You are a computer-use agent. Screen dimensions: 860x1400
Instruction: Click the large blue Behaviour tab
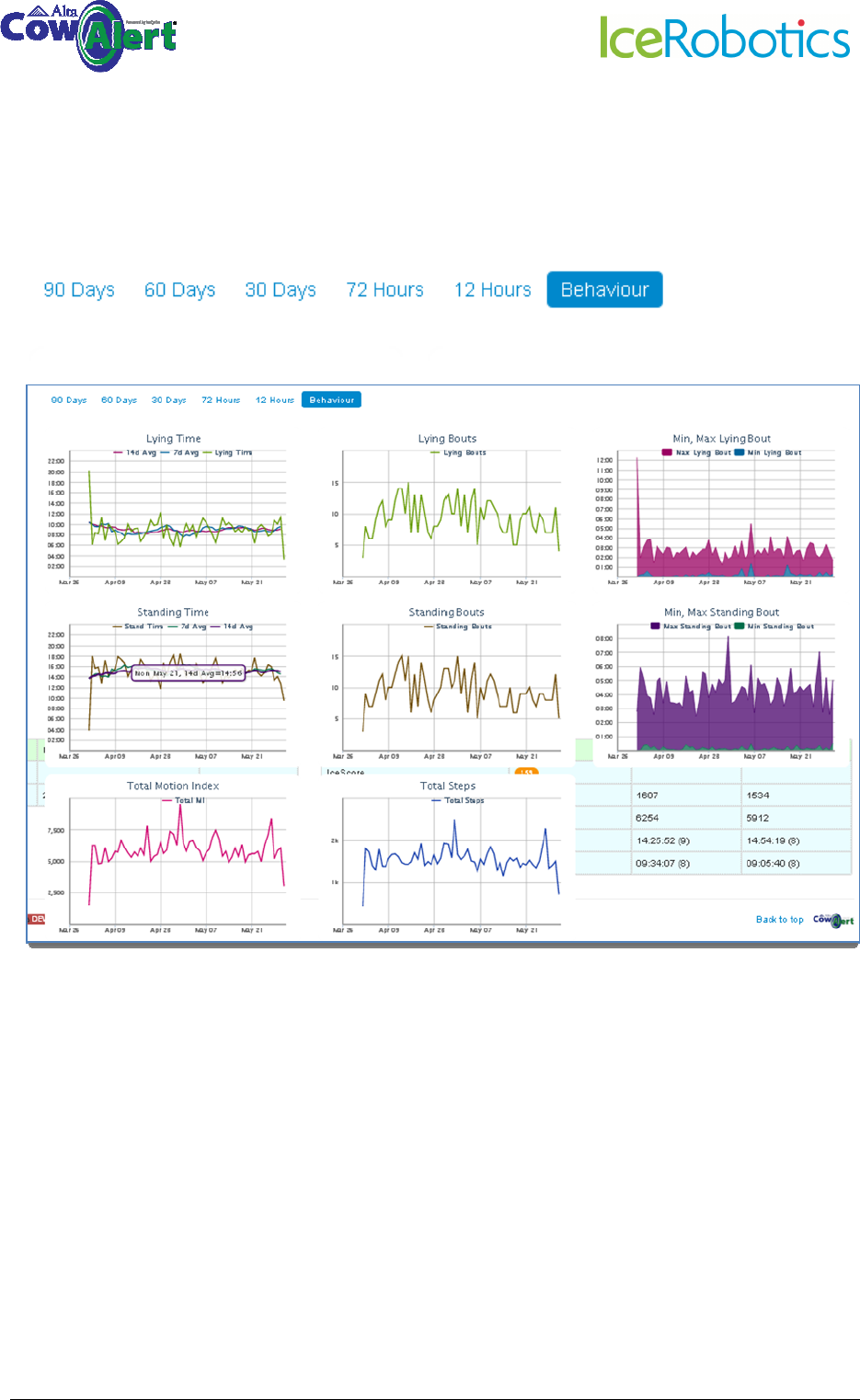click(605, 290)
